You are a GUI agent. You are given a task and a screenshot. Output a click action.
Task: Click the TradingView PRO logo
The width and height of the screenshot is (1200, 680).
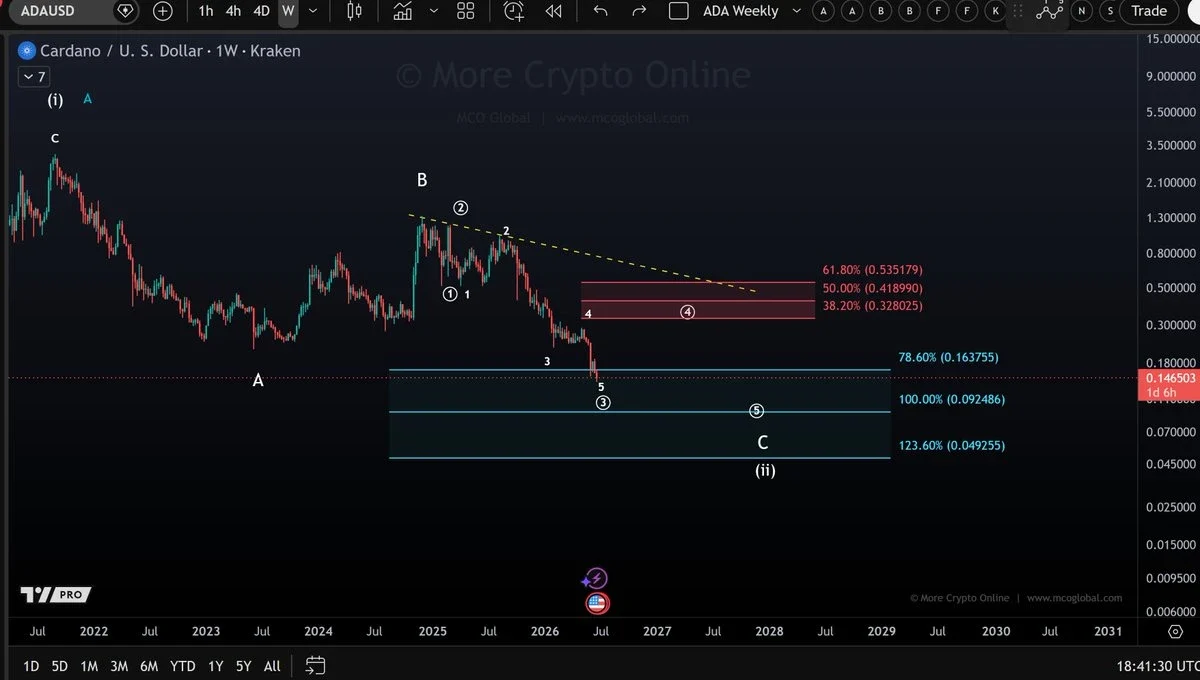click(x=56, y=595)
